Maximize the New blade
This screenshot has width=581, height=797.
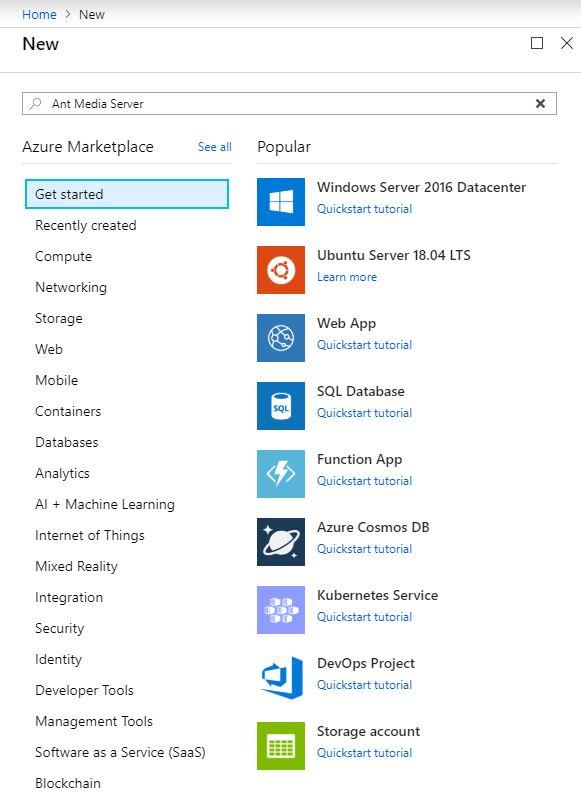click(x=537, y=43)
